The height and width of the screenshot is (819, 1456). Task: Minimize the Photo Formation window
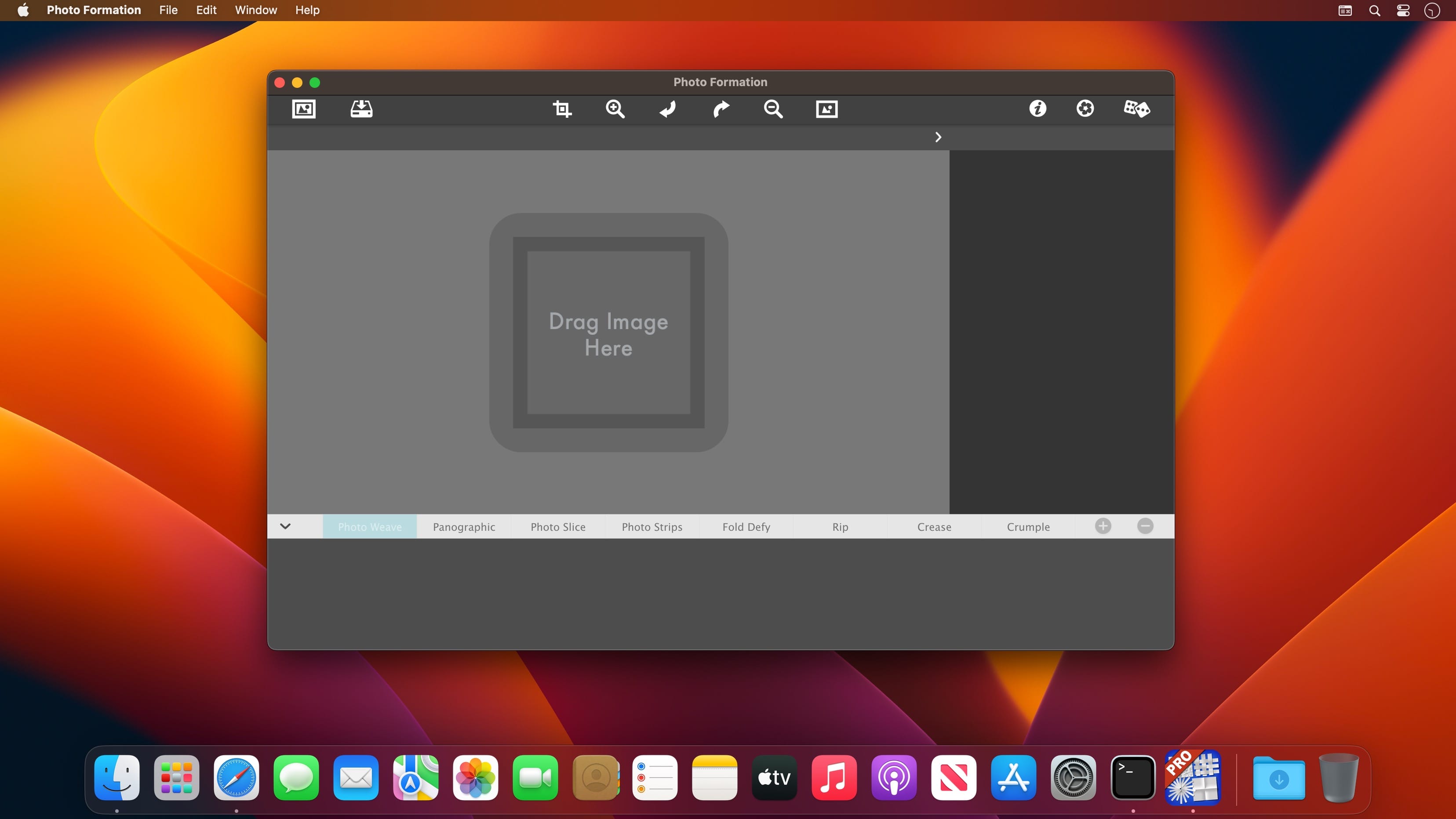click(297, 83)
